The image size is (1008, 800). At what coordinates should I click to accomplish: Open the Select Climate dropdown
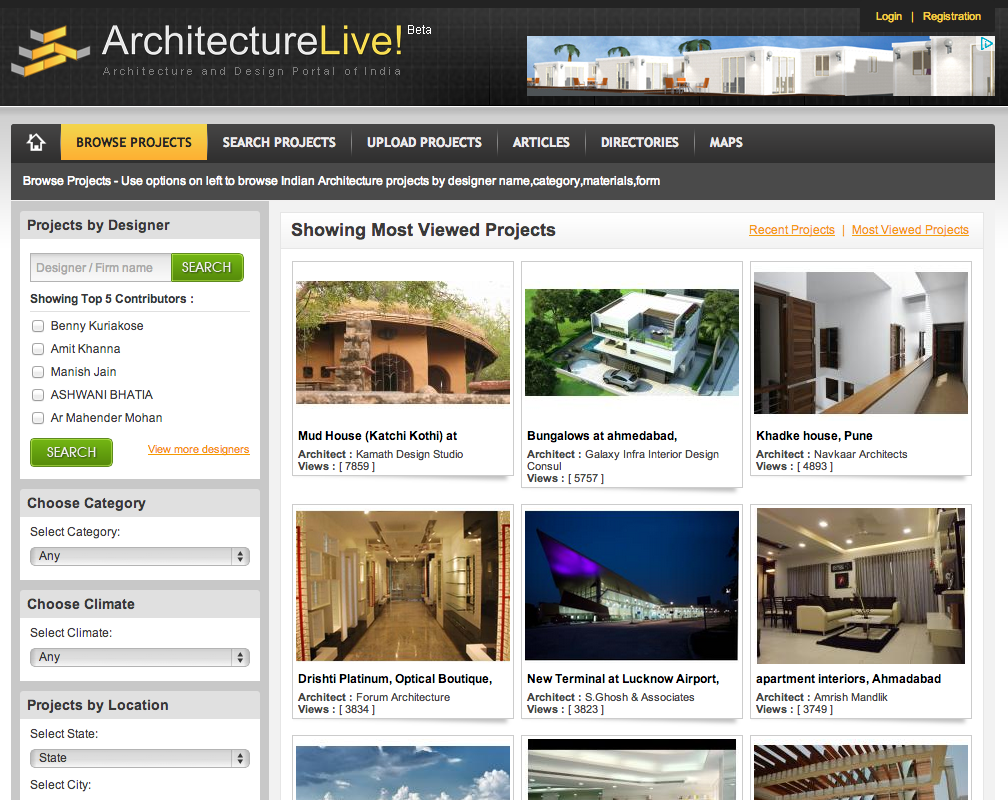pyautogui.click(x=140, y=657)
